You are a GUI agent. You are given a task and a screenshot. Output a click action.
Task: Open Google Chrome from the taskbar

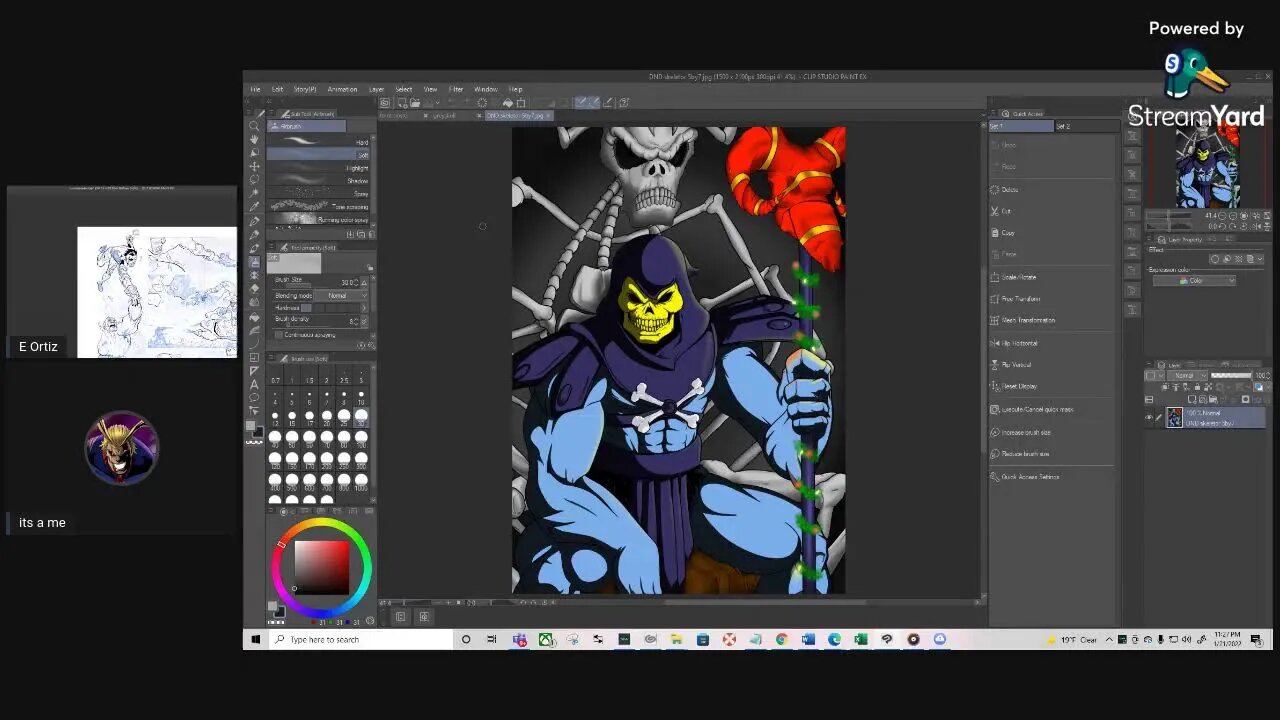click(x=781, y=639)
